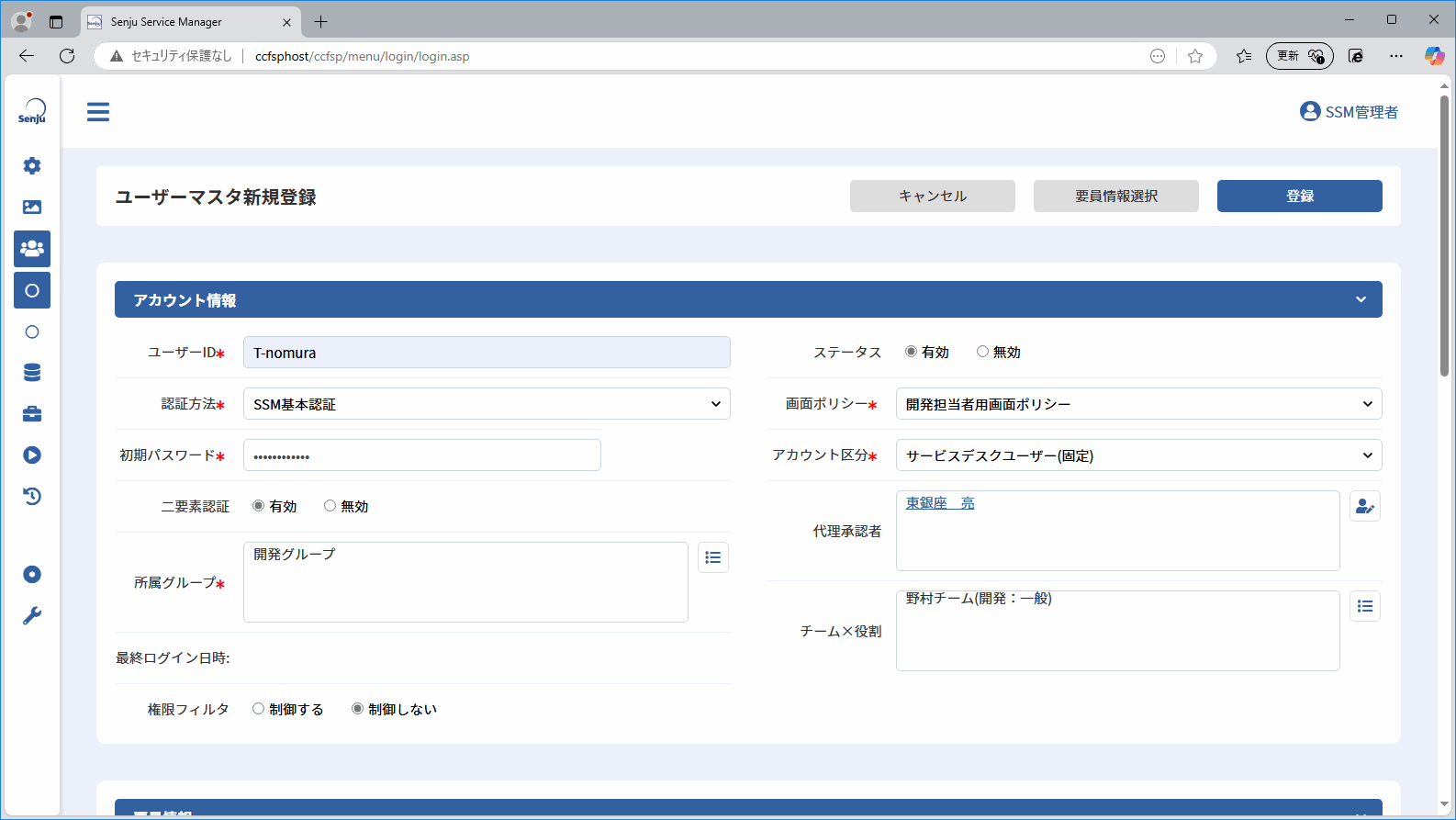Open the users group sidebar icon
Image resolution: width=1456 pixels, height=820 pixels.
coord(32,249)
